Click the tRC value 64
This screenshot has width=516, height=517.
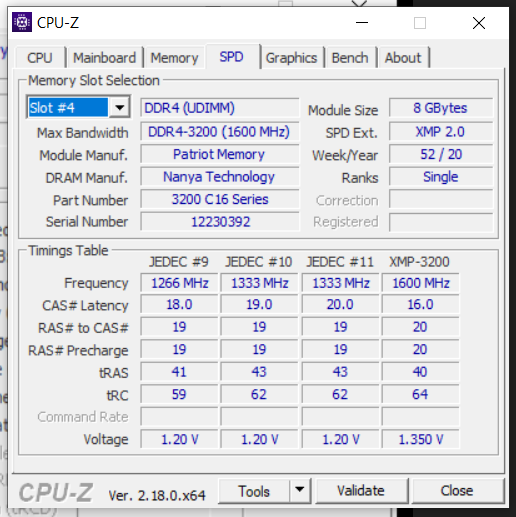[420, 394]
